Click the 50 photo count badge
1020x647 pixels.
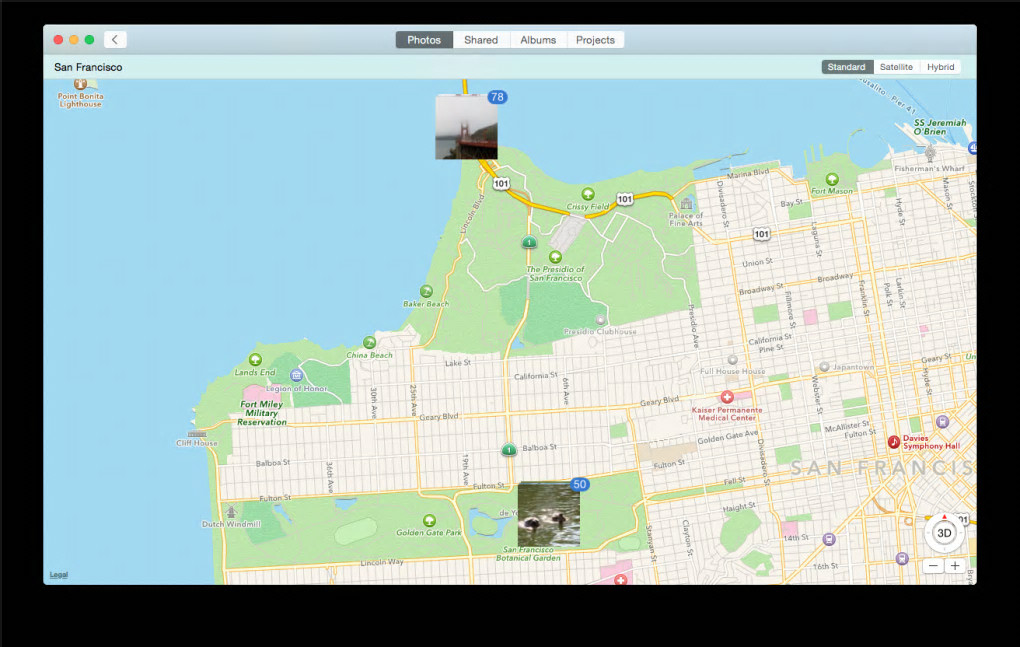pyautogui.click(x=580, y=484)
